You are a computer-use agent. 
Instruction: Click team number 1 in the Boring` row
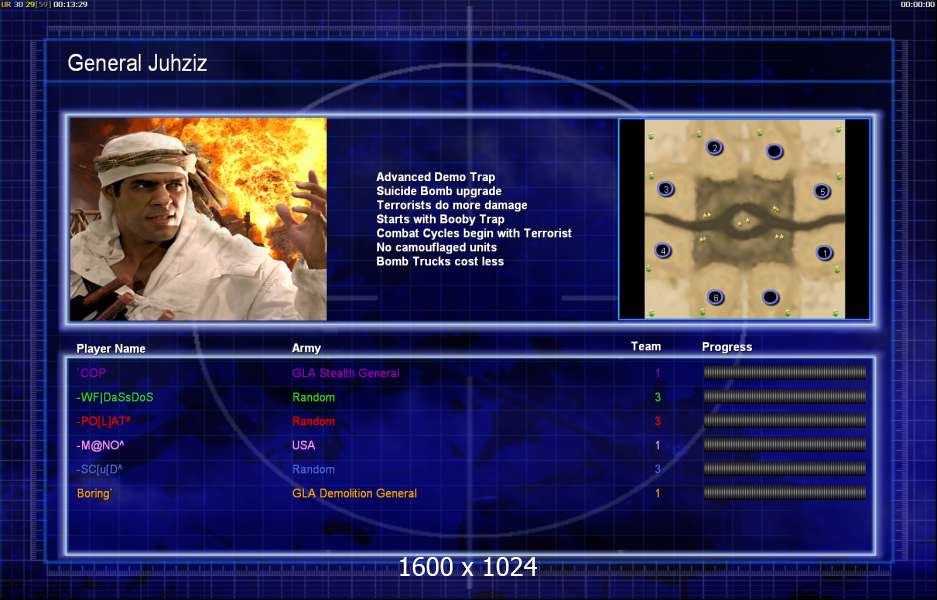click(x=657, y=494)
